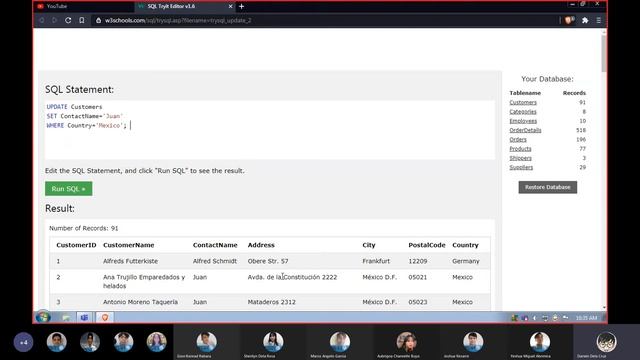Click the 'Antonio Moreno Taquería' cell
This screenshot has height=360, width=640.
click(x=140, y=302)
